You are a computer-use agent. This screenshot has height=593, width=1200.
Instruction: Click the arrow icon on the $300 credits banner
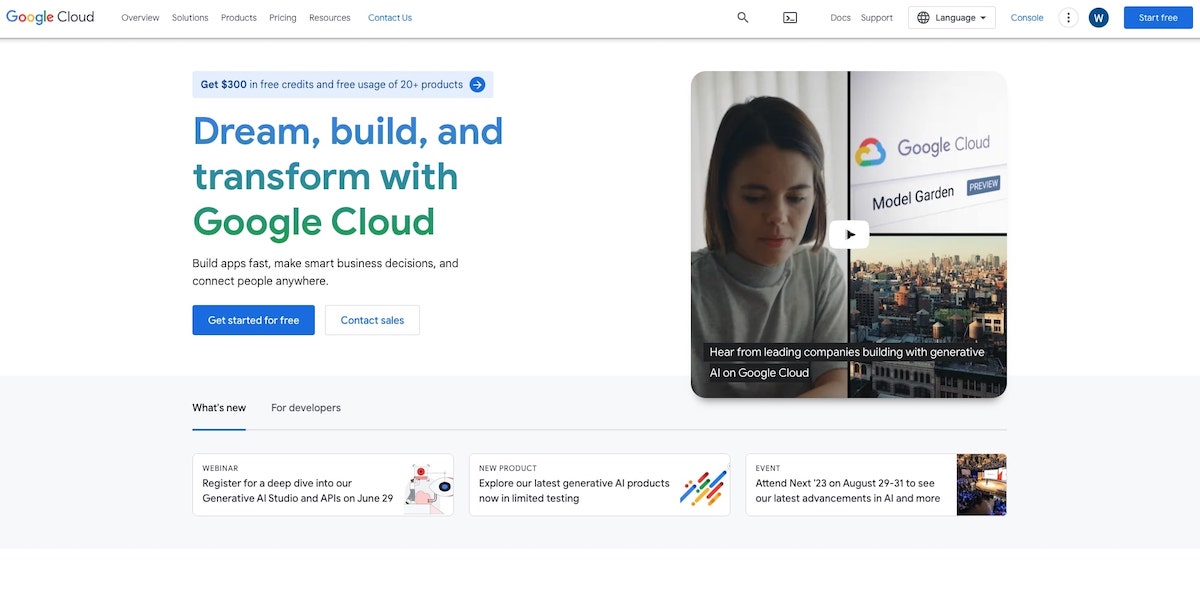click(477, 84)
